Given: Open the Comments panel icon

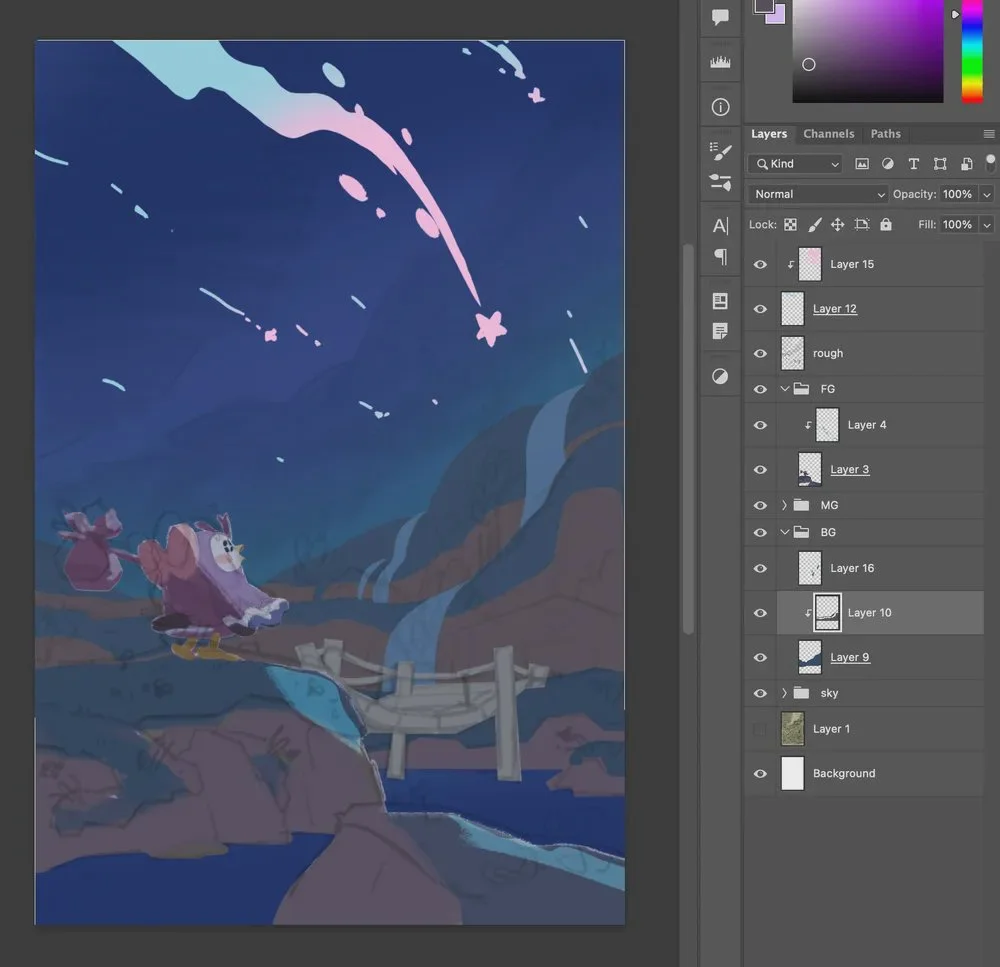Looking at the screenshot, I should (x=720, y=17).
